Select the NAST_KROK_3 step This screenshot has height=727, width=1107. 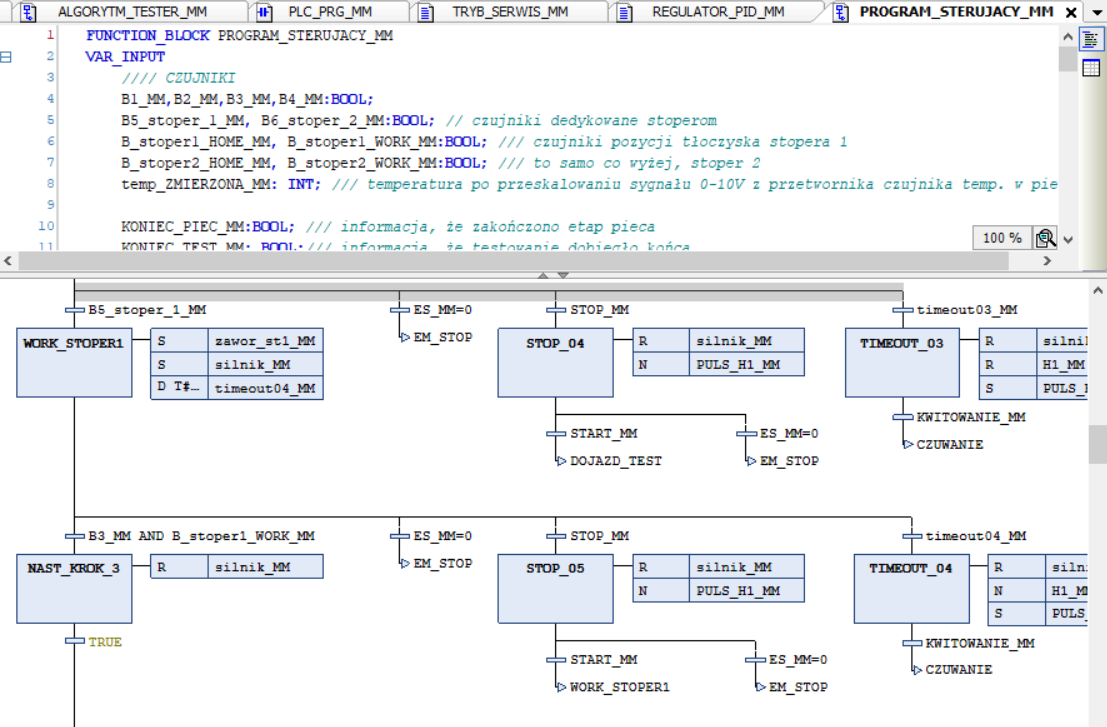tap(74, 589)
